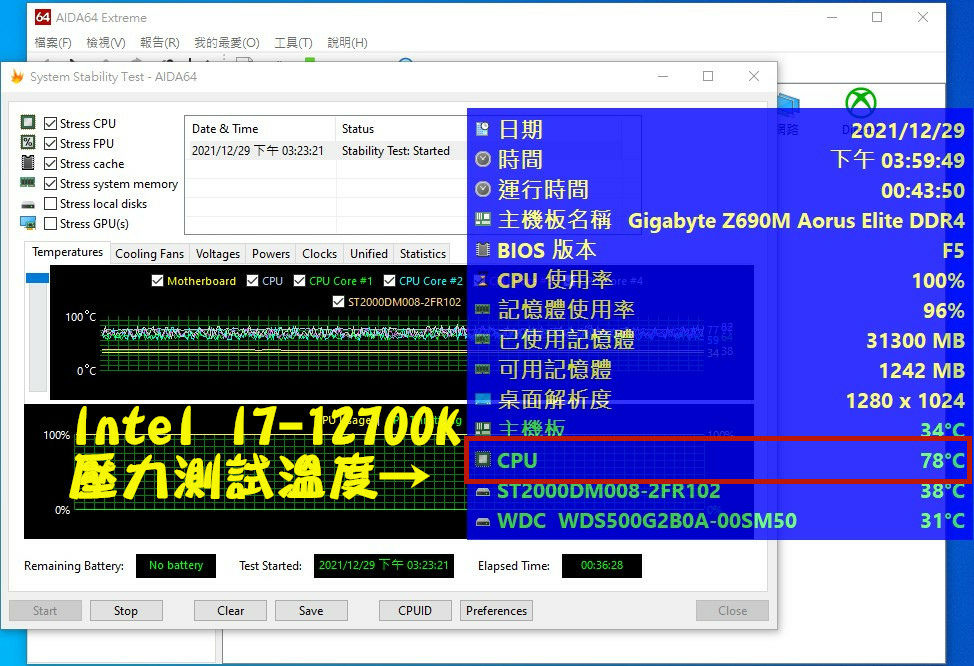Click the "No battery" status field
The image size is (974, 666).
point(176,565)
